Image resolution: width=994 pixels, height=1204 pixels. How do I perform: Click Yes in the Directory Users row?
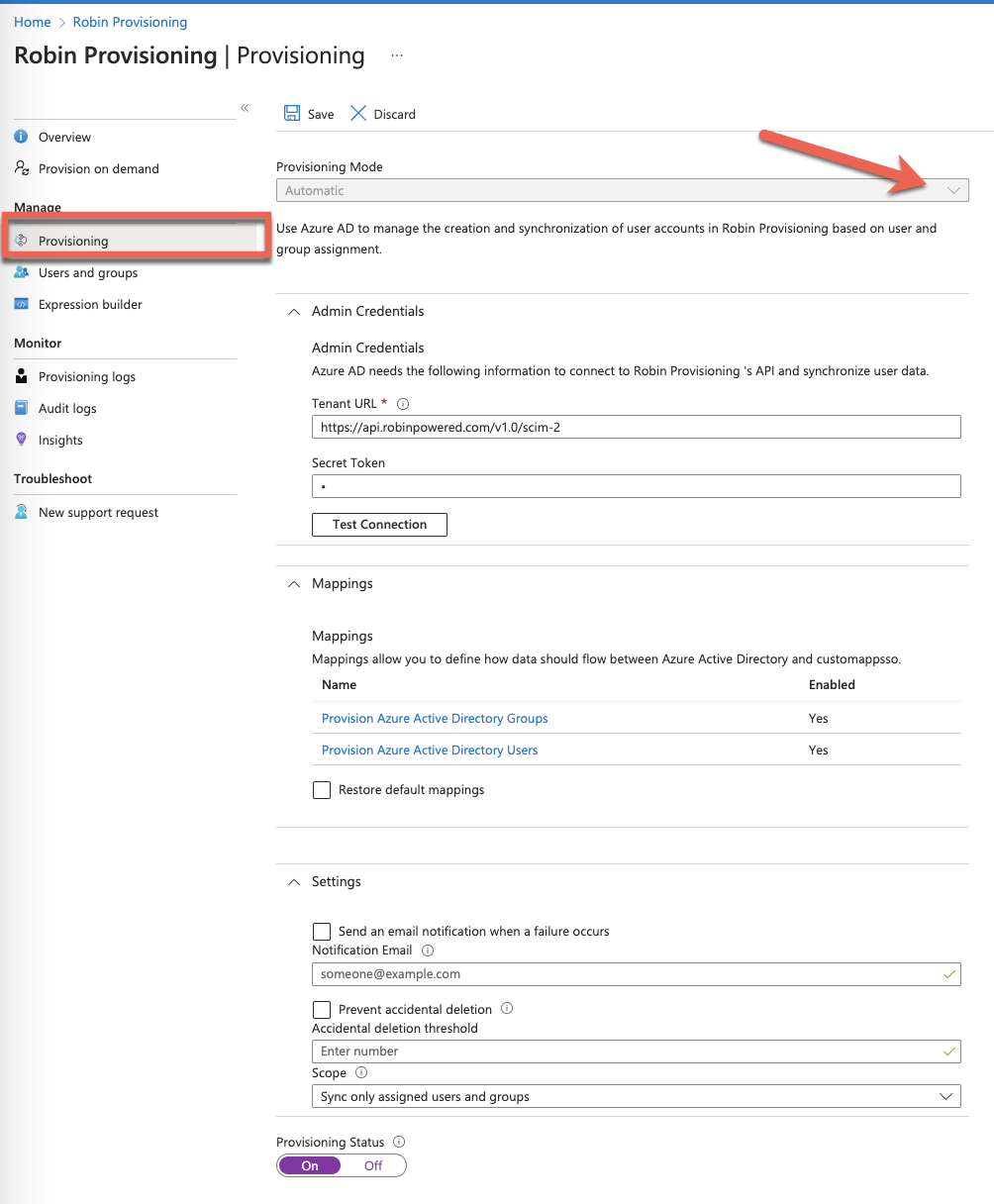[x=818, y=751]
